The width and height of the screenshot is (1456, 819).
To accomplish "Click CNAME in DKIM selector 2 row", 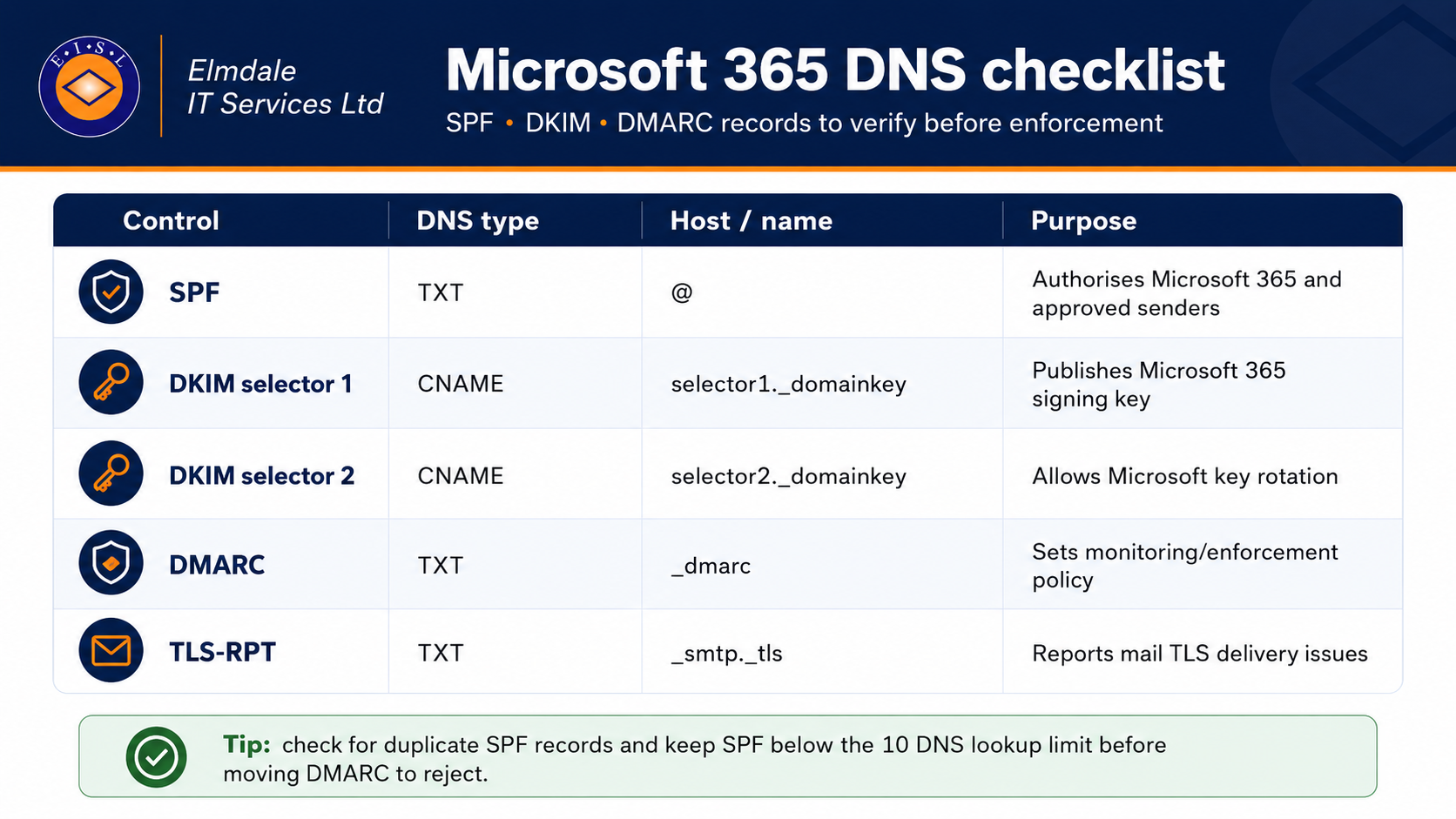I will [461, 476].
